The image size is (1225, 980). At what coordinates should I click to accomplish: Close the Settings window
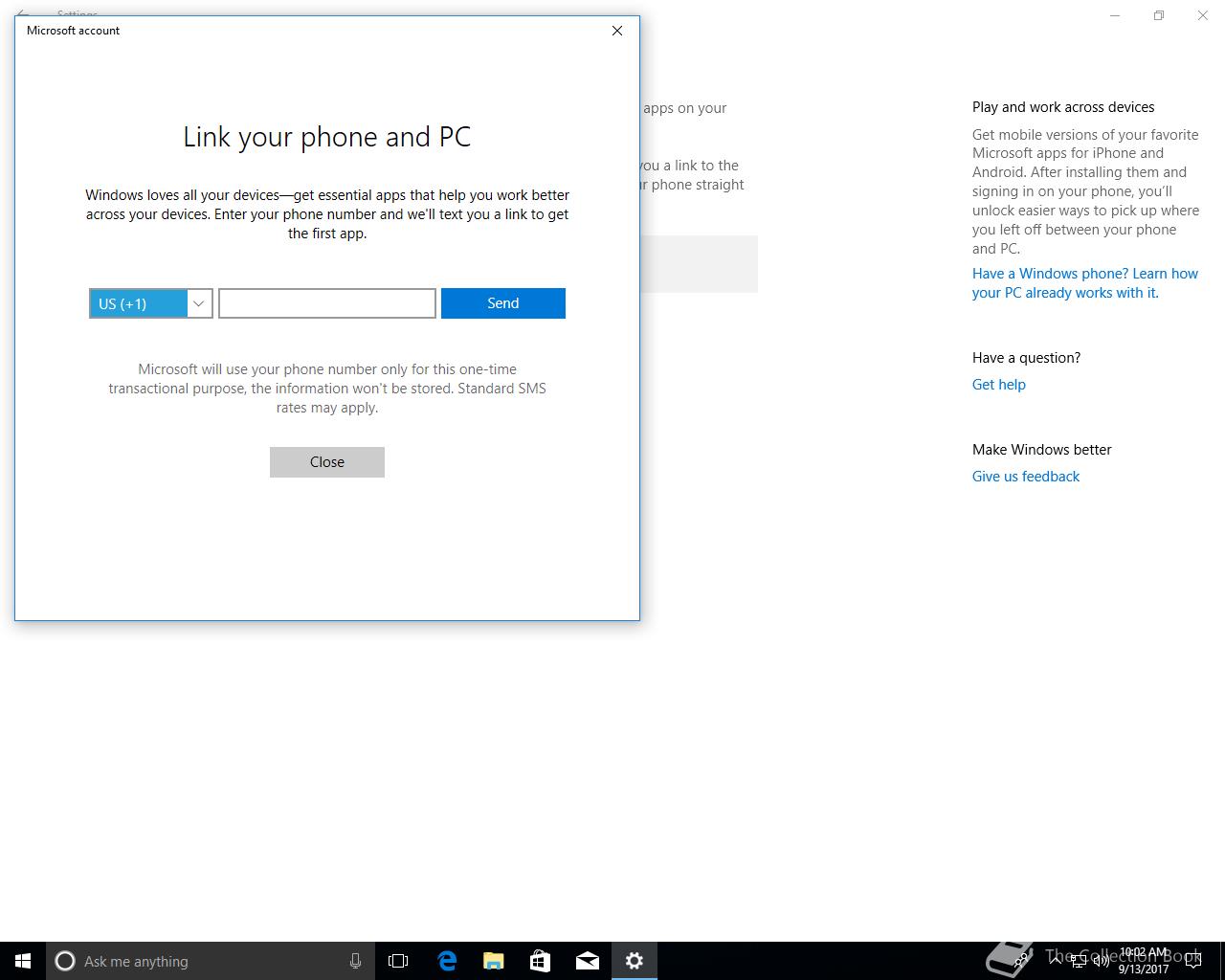point(1203,15)
